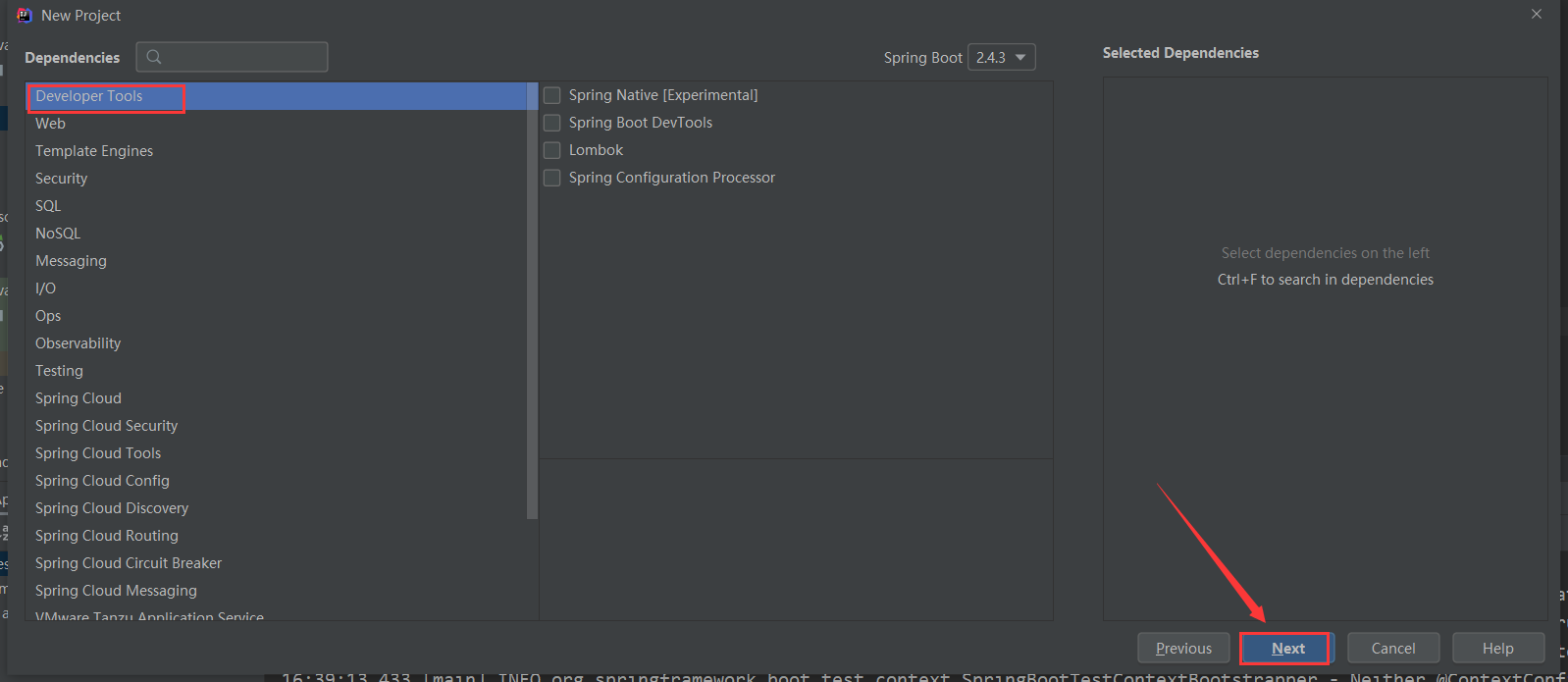Choose Spring Cloud Messaging category

pyautogui.click(x=276, y=591)
